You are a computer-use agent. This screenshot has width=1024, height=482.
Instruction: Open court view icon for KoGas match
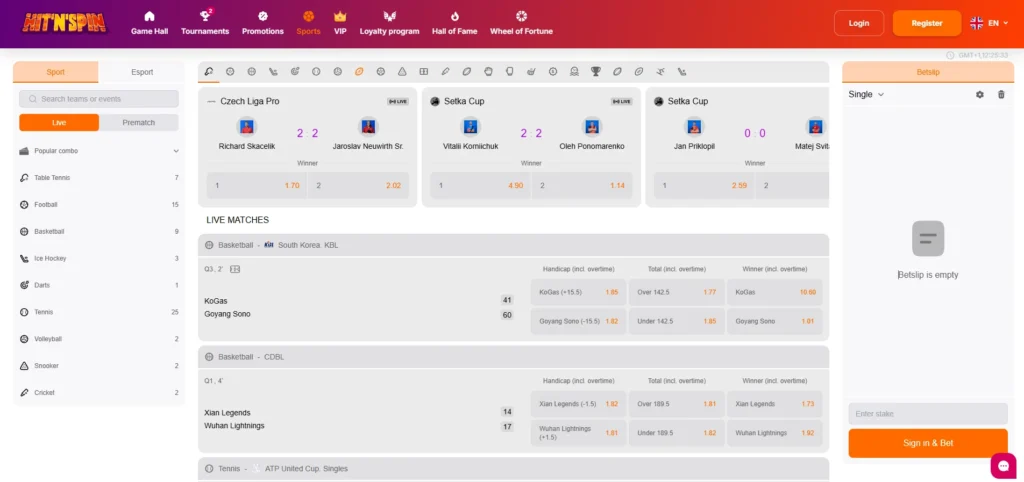[x=235, y=268]
